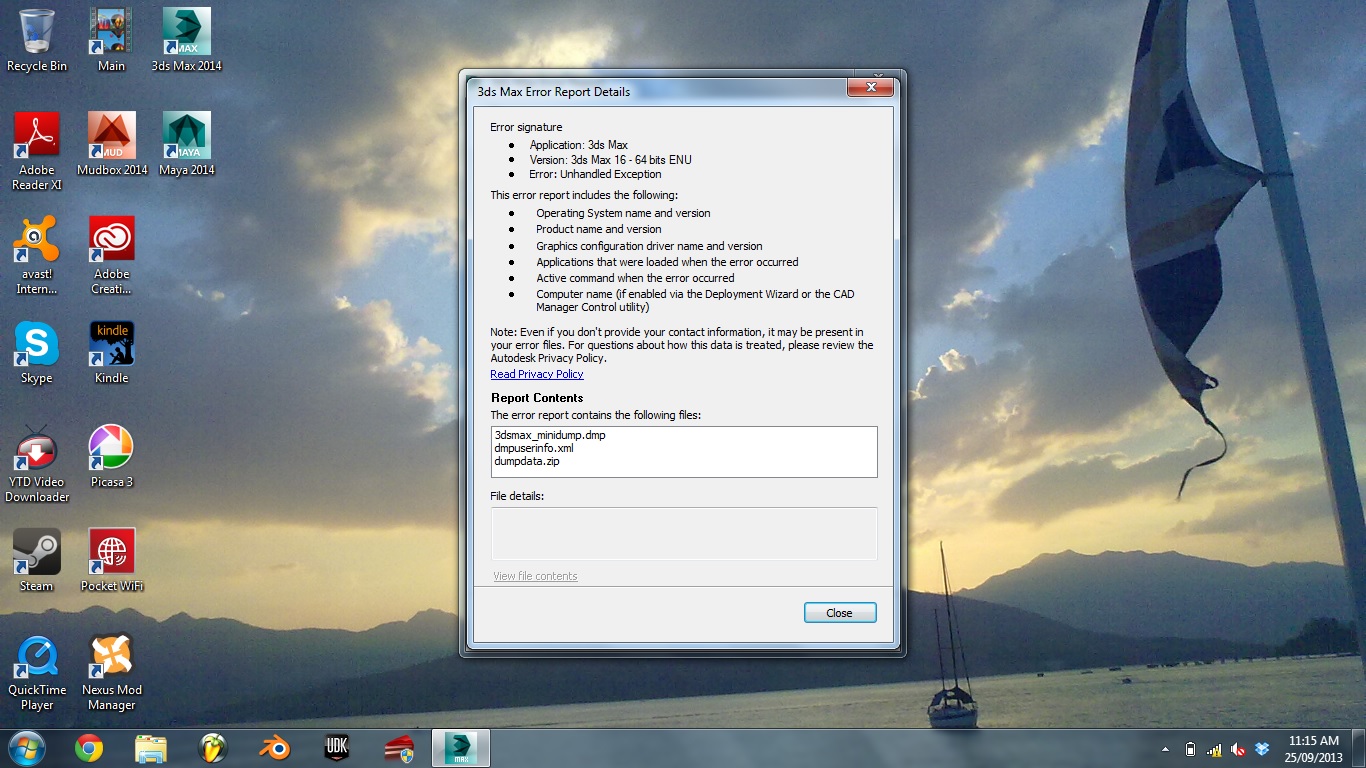Select the Steam desktop shortcut
Screen dimensions: 1366x768
click(37, 560)
